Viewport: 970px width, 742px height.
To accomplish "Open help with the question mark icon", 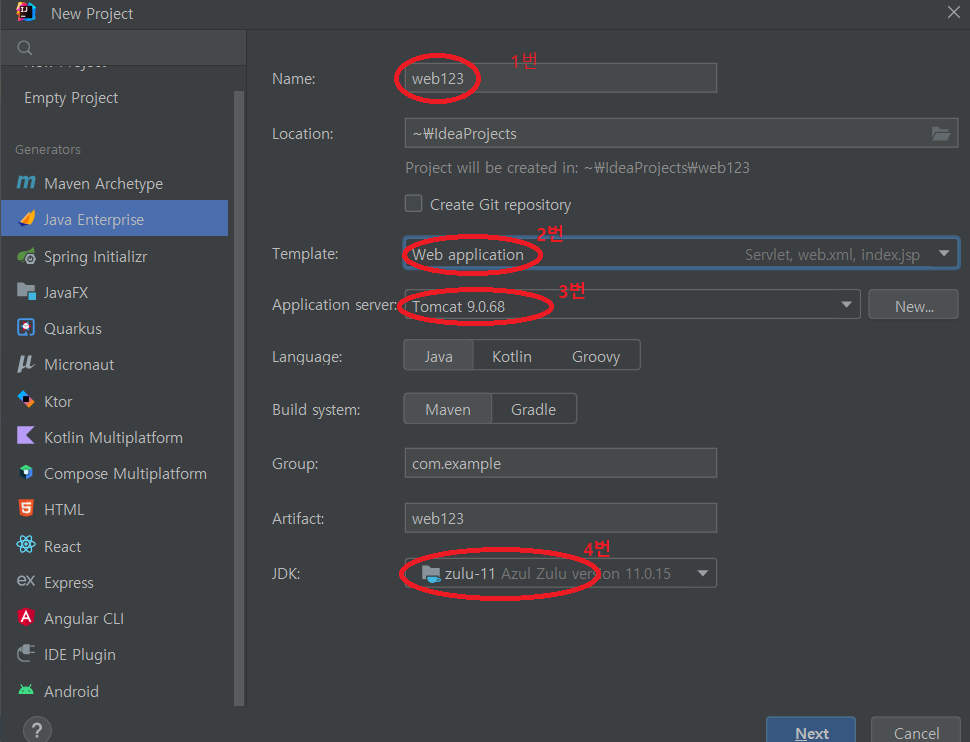I will coord(37,730).
